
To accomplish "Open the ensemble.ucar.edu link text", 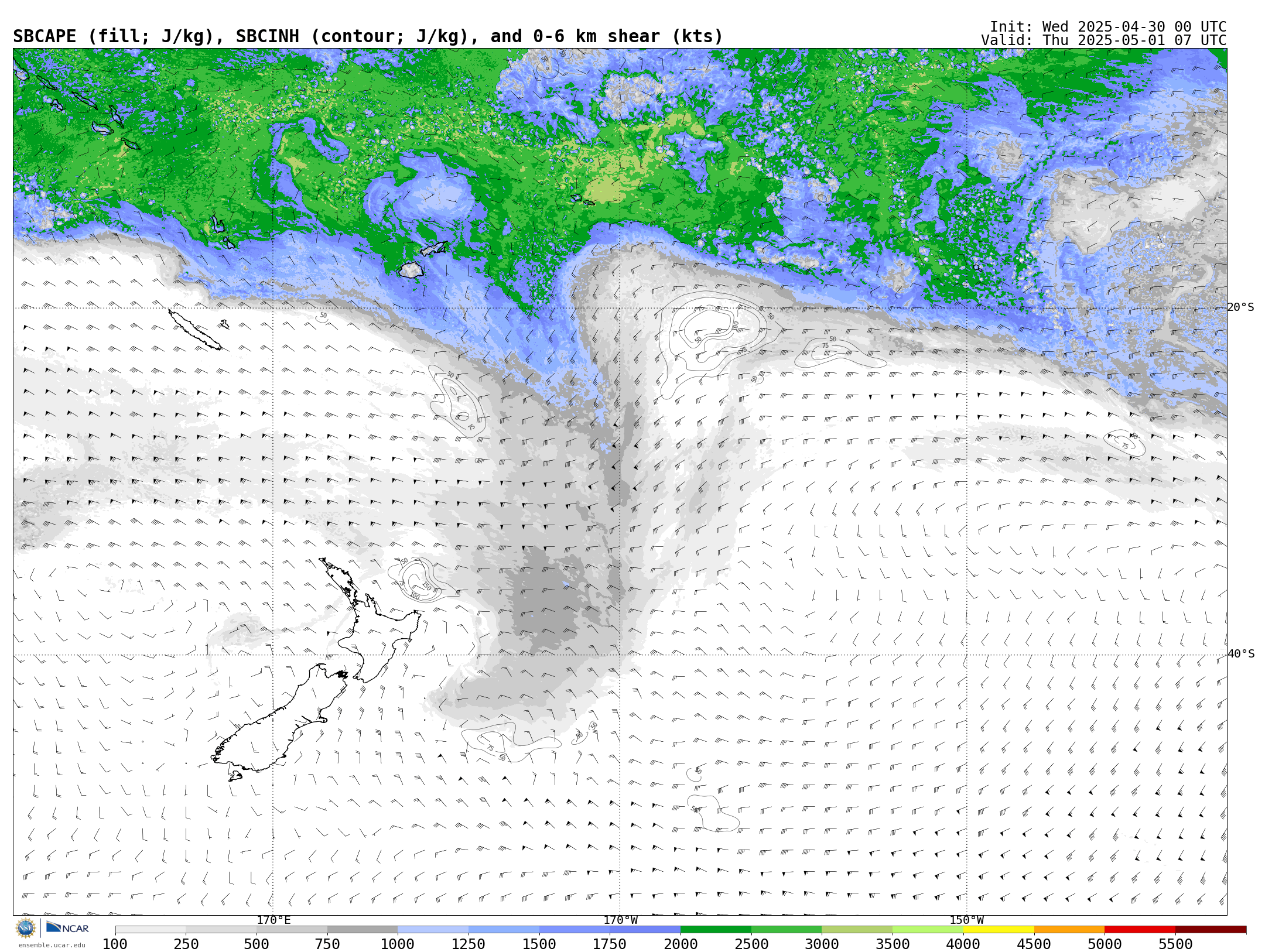I will [52, 945].
